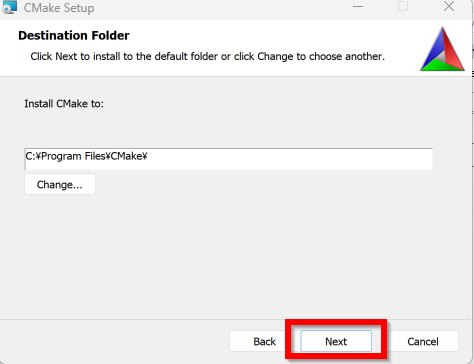This screenshot has width=474, height=364.
Task: Minimize the CMake Setup window
Action: tap(358, 7)
